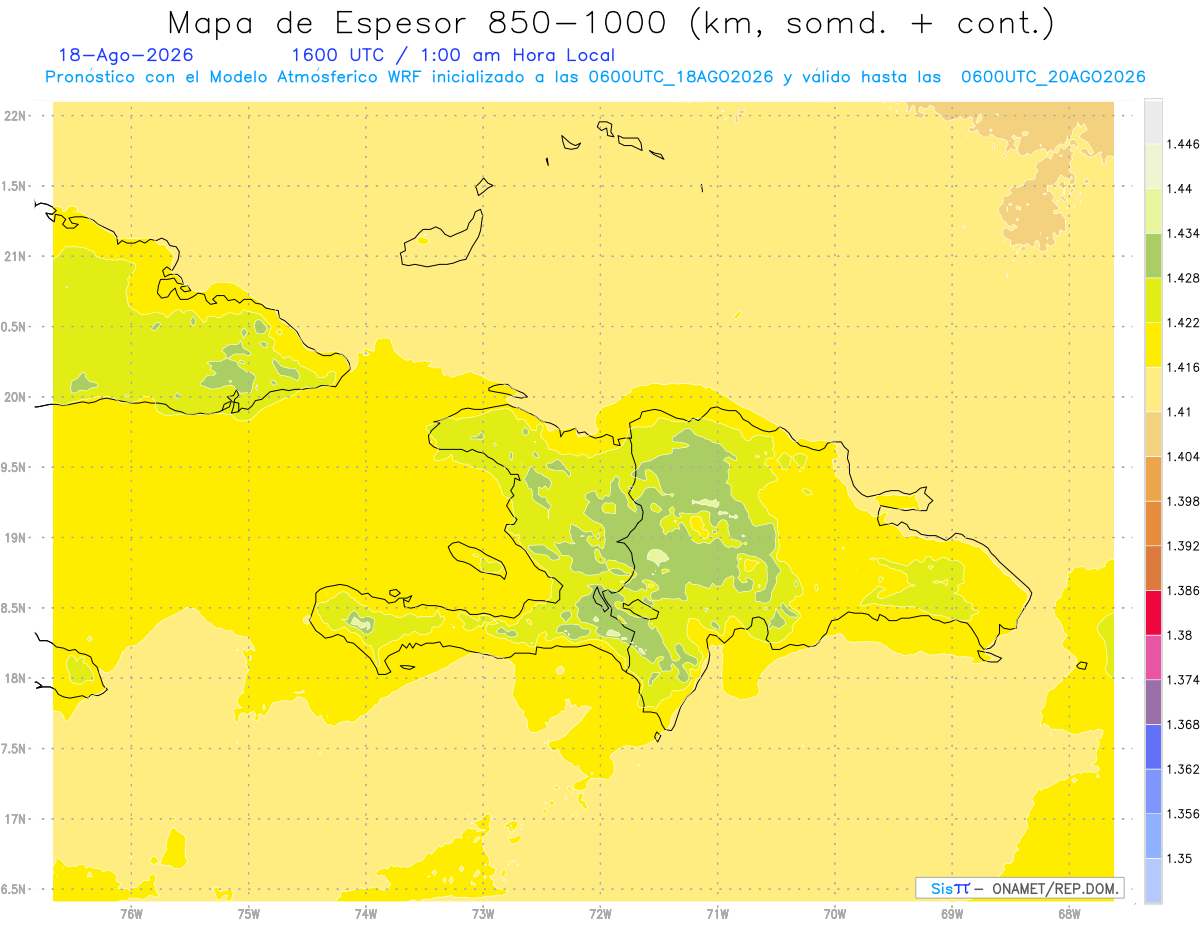Click the longitude label "71W"

717,914
